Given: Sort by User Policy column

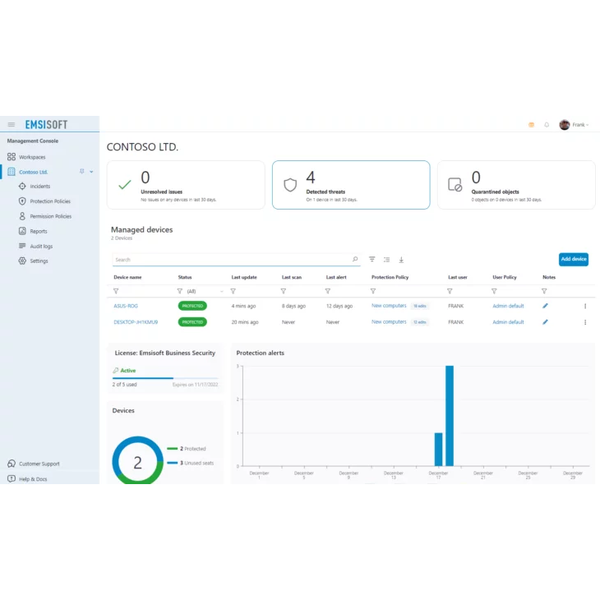Looking at the screenshot, I should click(x=504, y=277).
